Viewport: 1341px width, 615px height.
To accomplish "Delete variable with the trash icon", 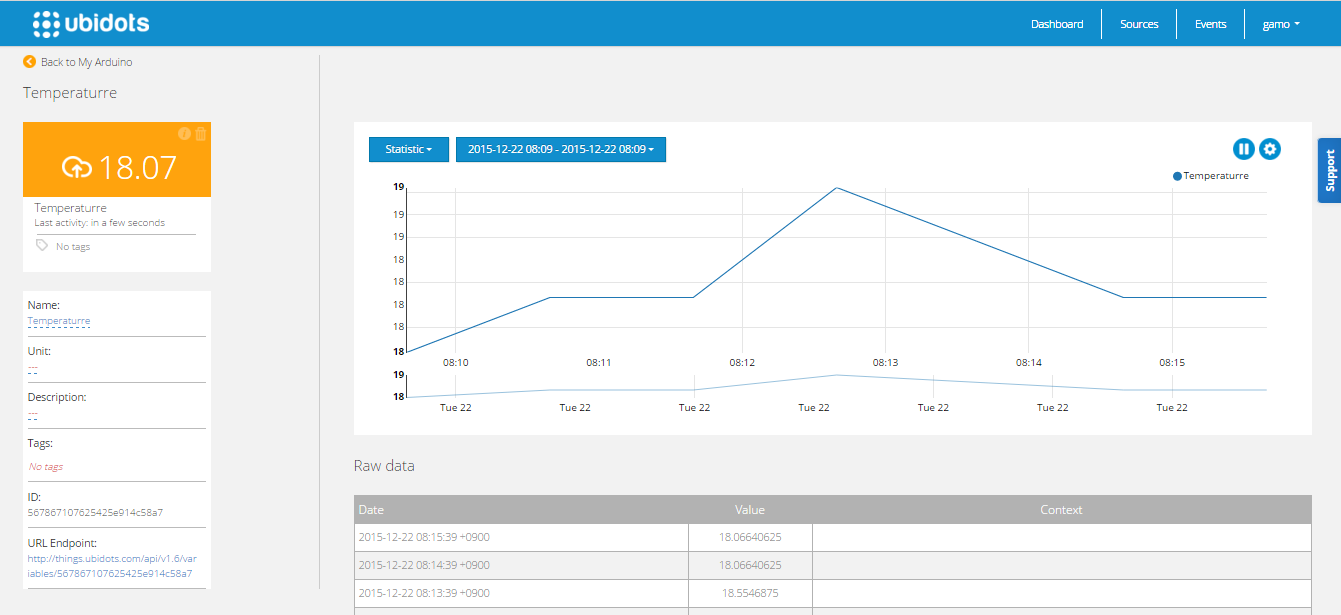I will pyautogui.click(x=201, y=134).
